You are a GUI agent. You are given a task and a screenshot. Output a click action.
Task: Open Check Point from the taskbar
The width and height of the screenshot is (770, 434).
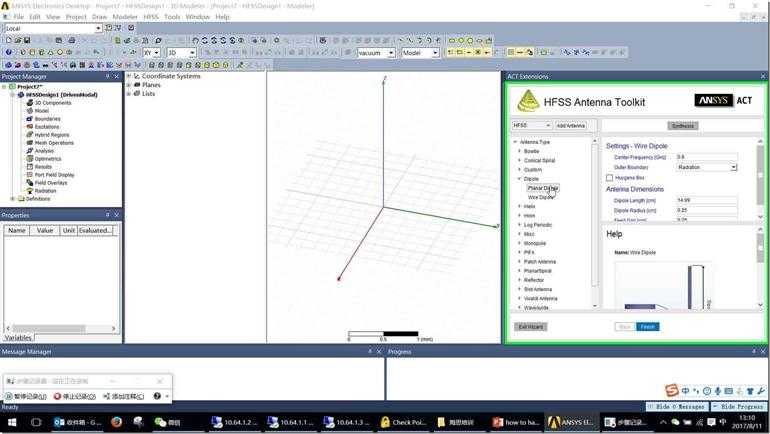[403, 422]
